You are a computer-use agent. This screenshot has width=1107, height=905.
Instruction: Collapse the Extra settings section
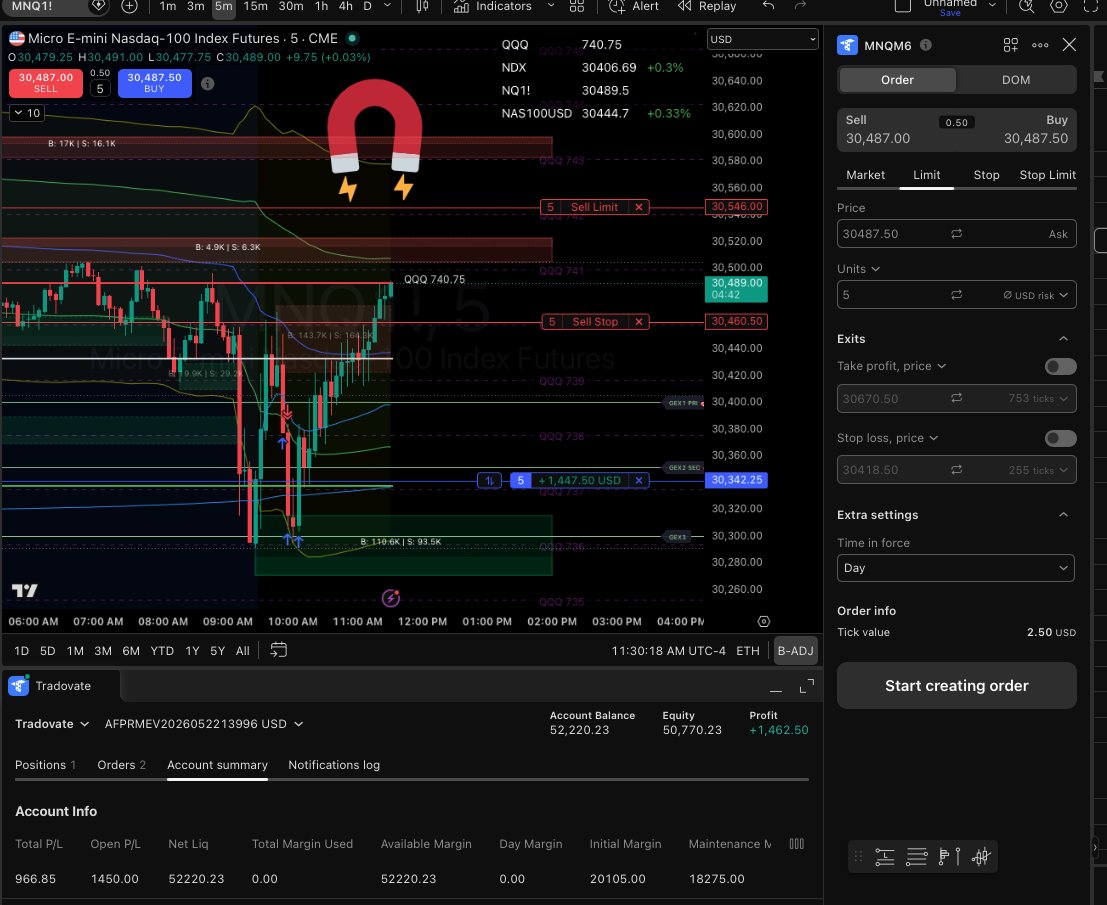coord(1063,515)
